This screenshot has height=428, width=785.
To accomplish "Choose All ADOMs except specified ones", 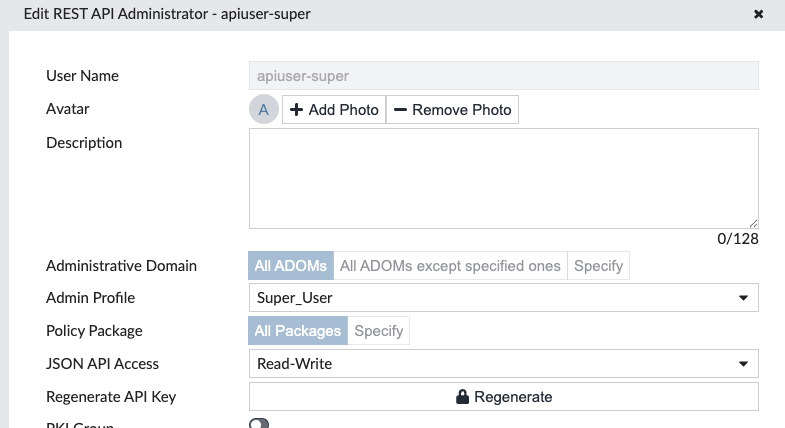I will pos(450,266).
